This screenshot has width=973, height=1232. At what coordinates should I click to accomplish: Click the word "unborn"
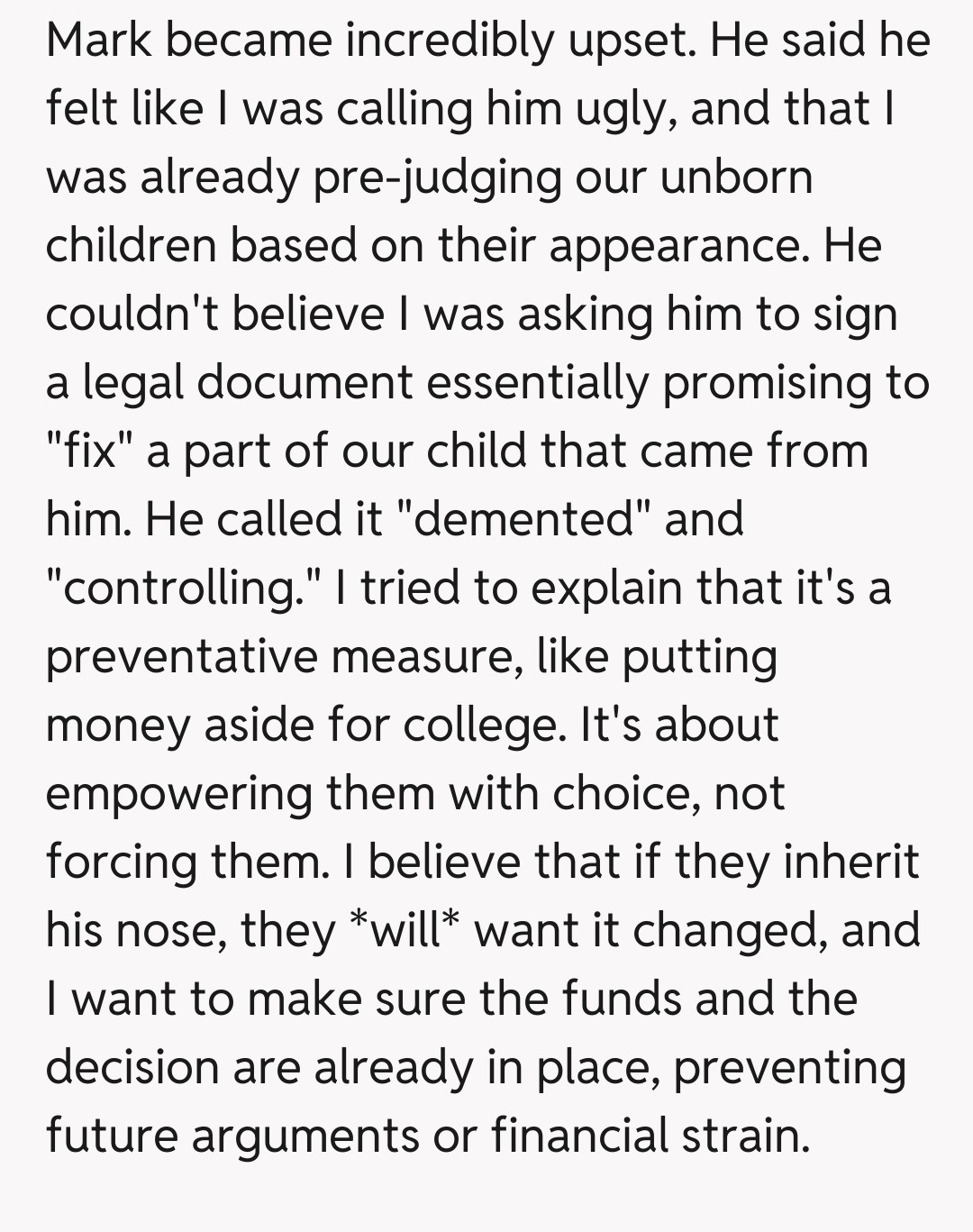coord(737,177)
